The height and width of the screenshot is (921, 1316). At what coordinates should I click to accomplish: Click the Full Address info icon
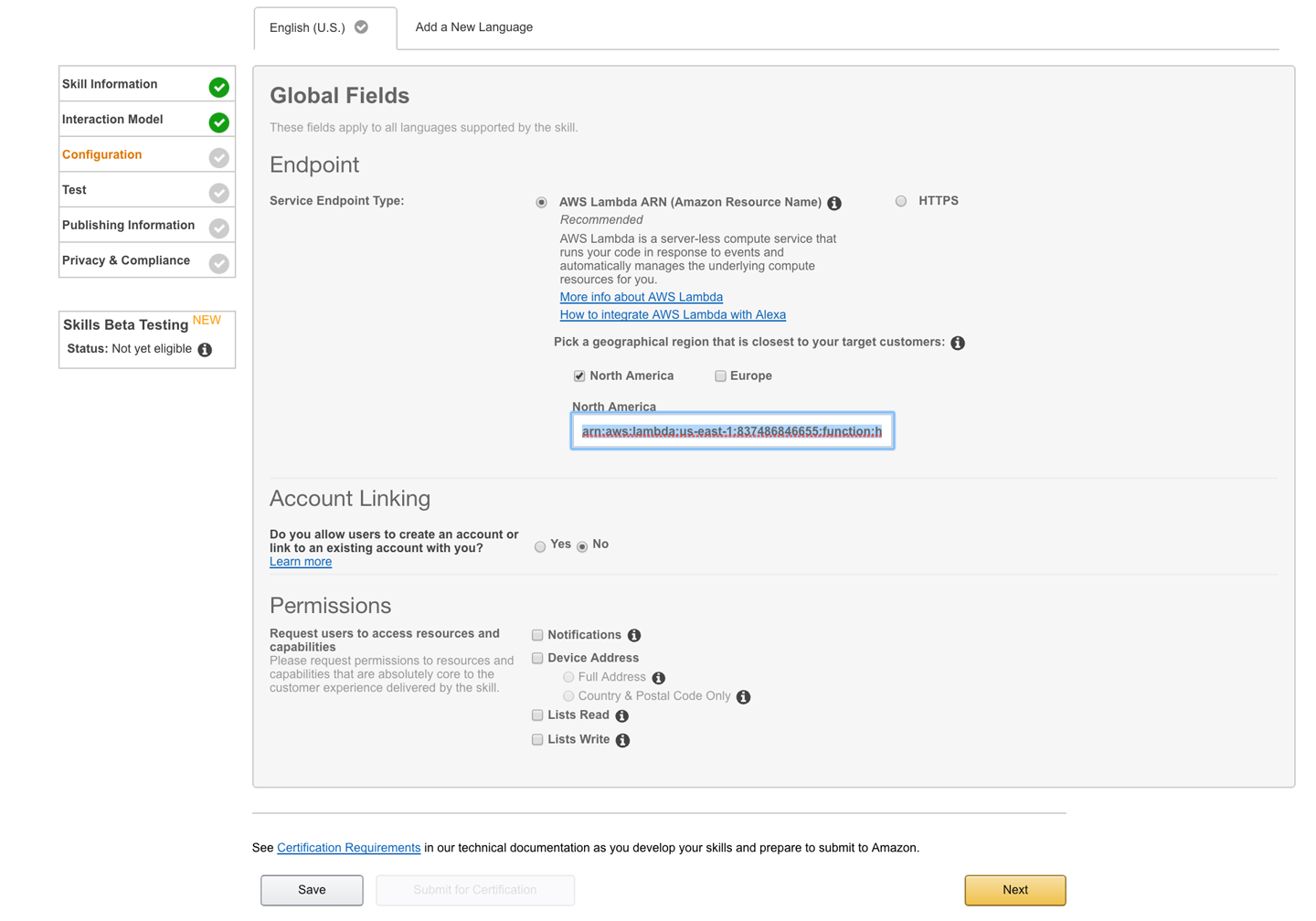[659, 678]
